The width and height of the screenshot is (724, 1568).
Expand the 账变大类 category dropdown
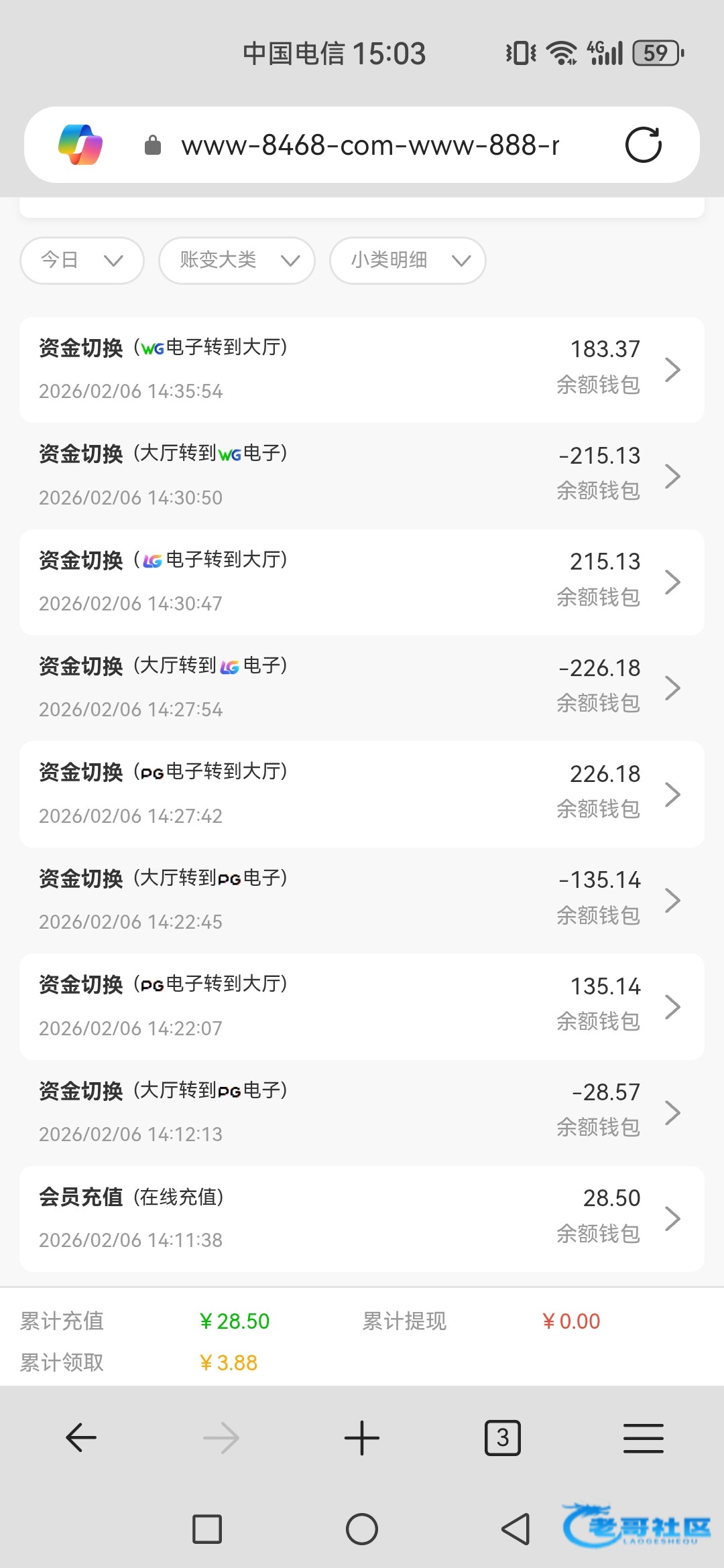click(x=237, y=260)
